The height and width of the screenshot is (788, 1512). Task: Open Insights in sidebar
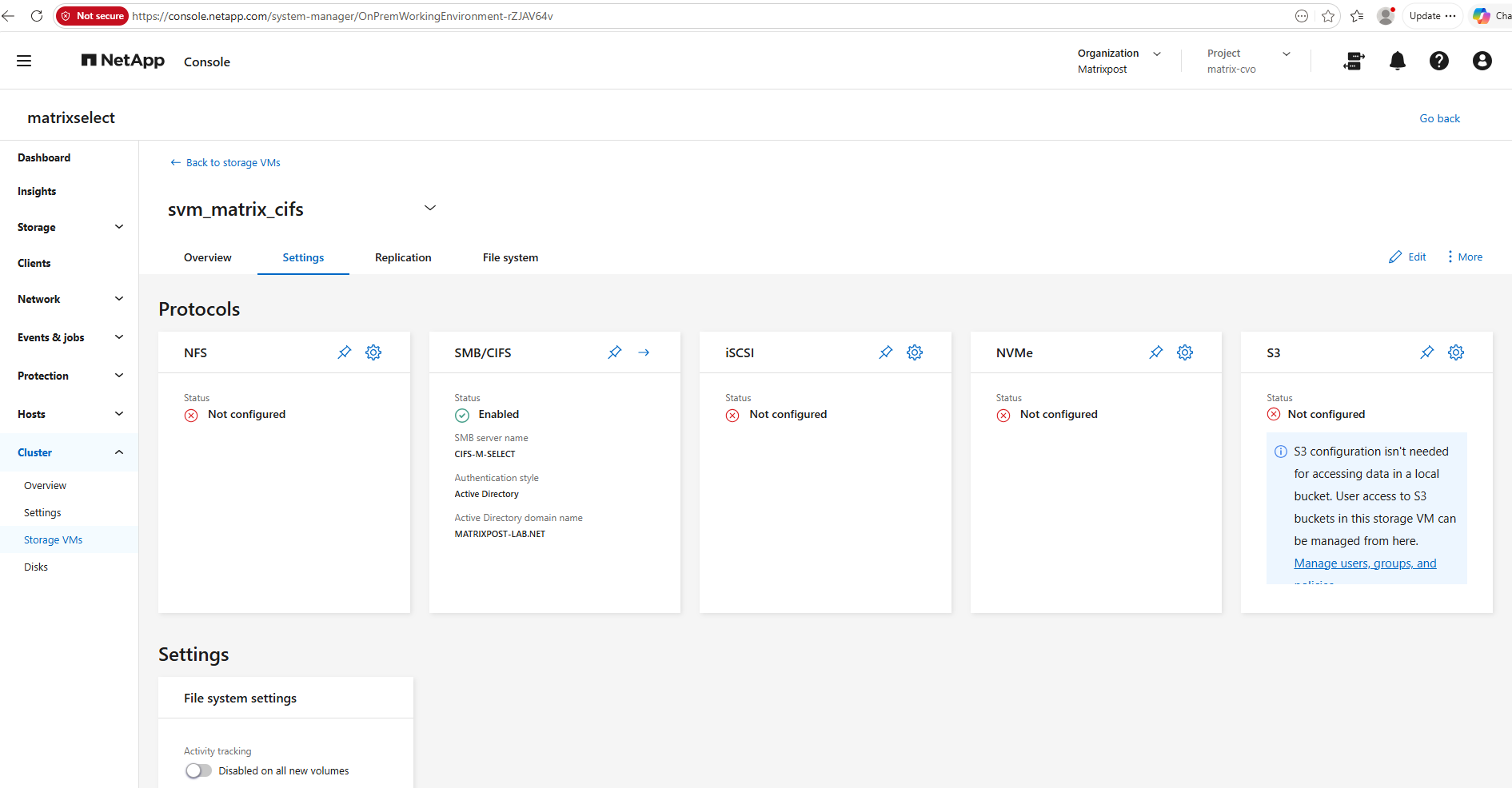[37, 191]
